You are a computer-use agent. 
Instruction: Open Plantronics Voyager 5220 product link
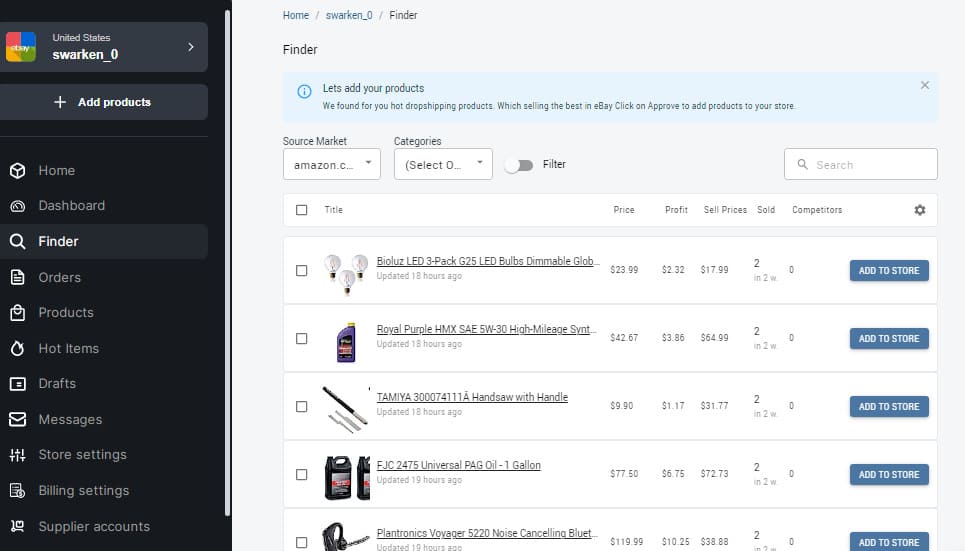487,533
